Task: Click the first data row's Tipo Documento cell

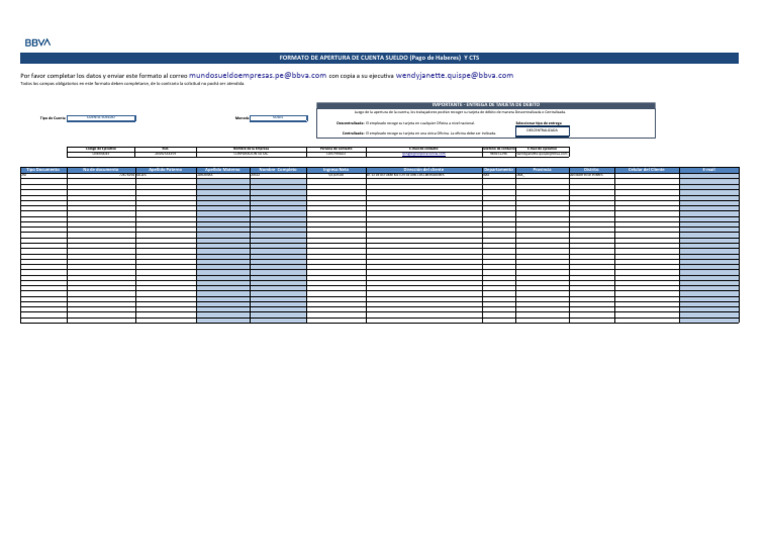Action: click(x=44, y=175)
